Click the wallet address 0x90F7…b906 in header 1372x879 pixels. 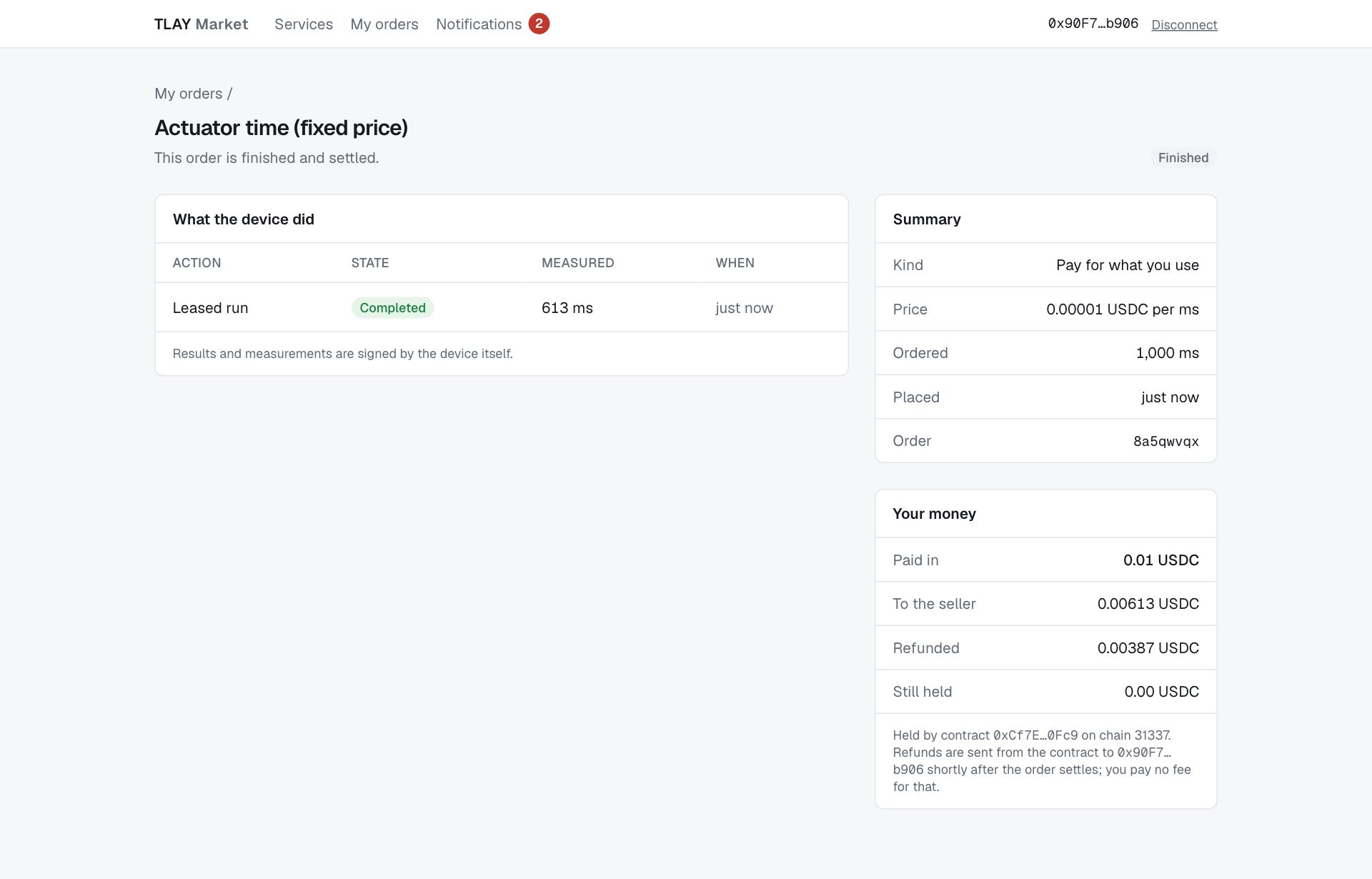(1093, 24)
